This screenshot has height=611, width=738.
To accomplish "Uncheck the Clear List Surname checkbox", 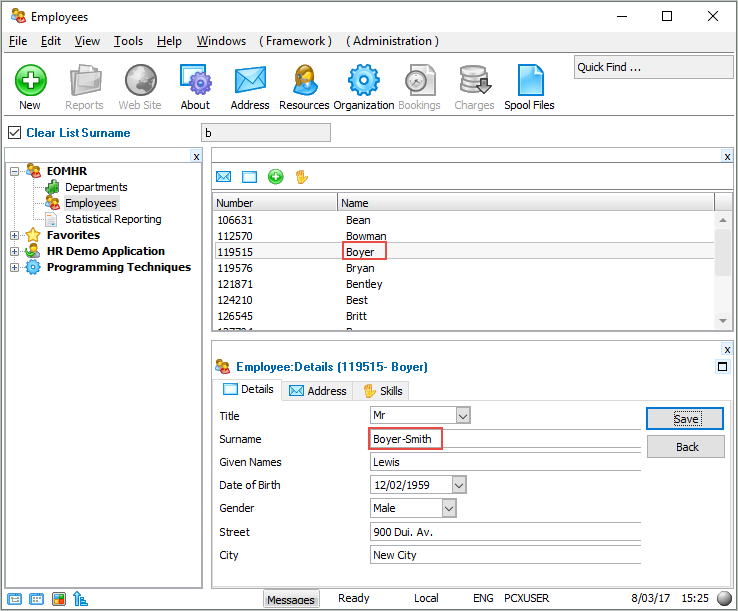I will coord(14,133).
